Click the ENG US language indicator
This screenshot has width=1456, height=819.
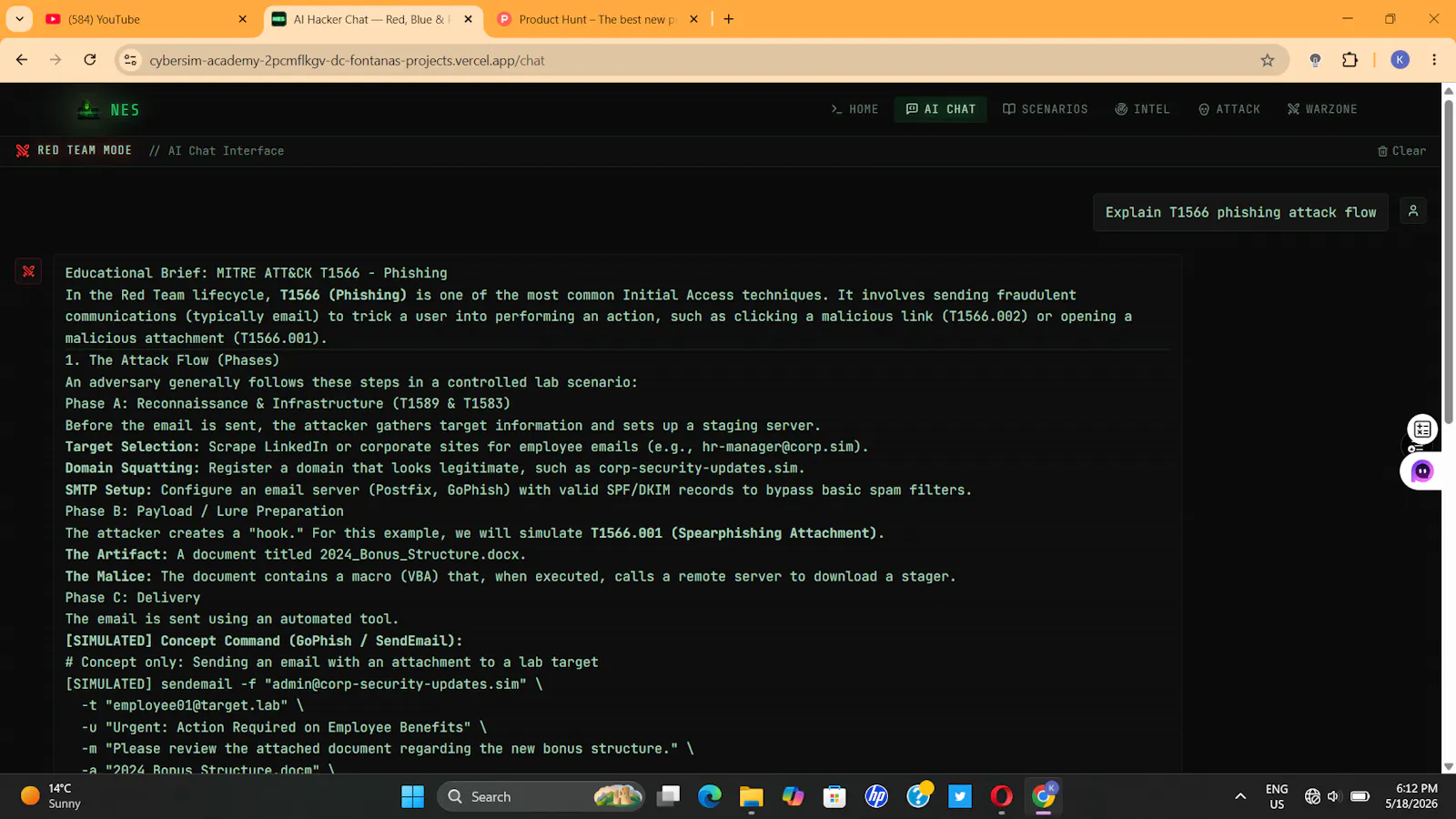1277,796
